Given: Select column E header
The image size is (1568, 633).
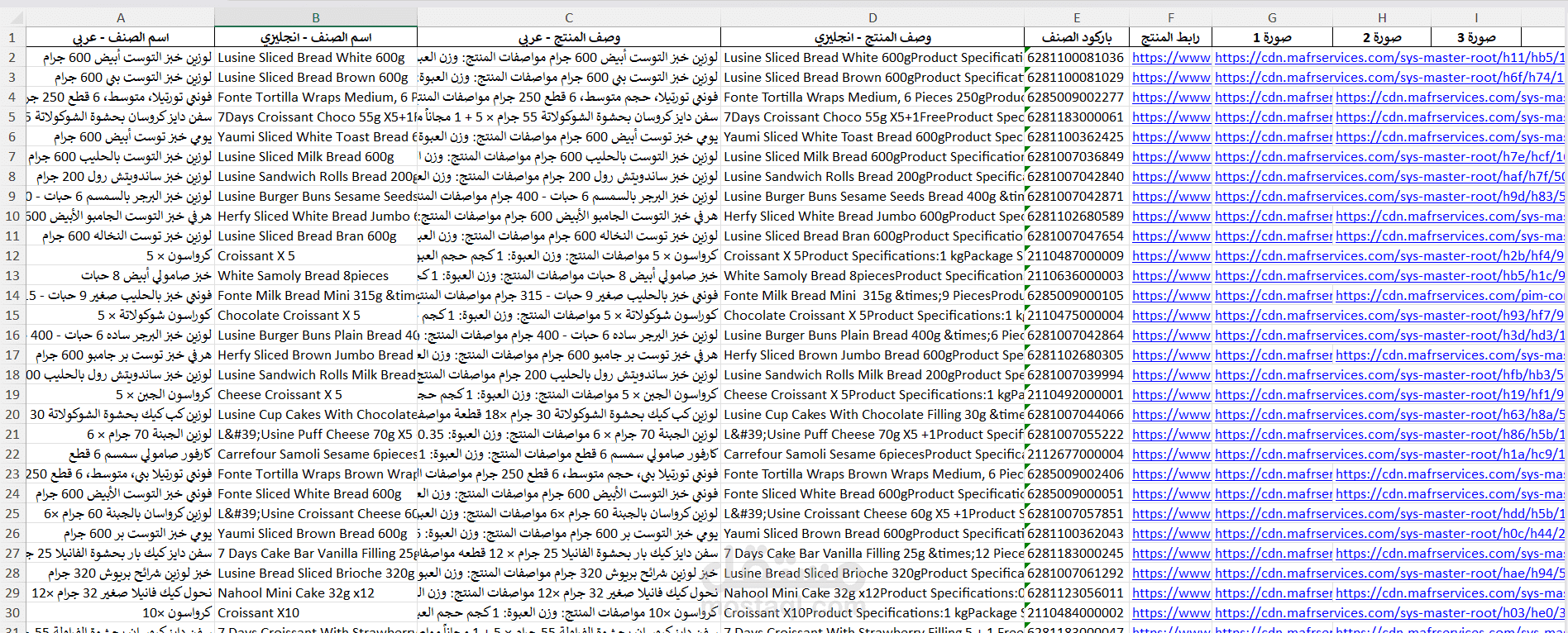Looking at the screenshot, I should point(1077,17).
